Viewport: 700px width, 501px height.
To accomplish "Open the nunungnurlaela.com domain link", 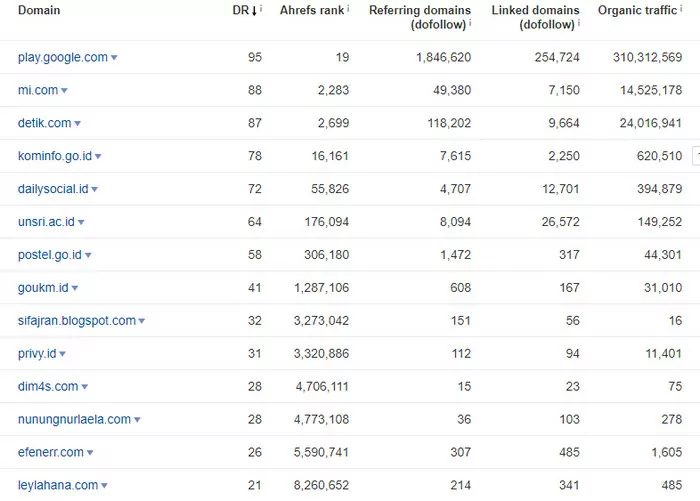I will tap(74, 420).
